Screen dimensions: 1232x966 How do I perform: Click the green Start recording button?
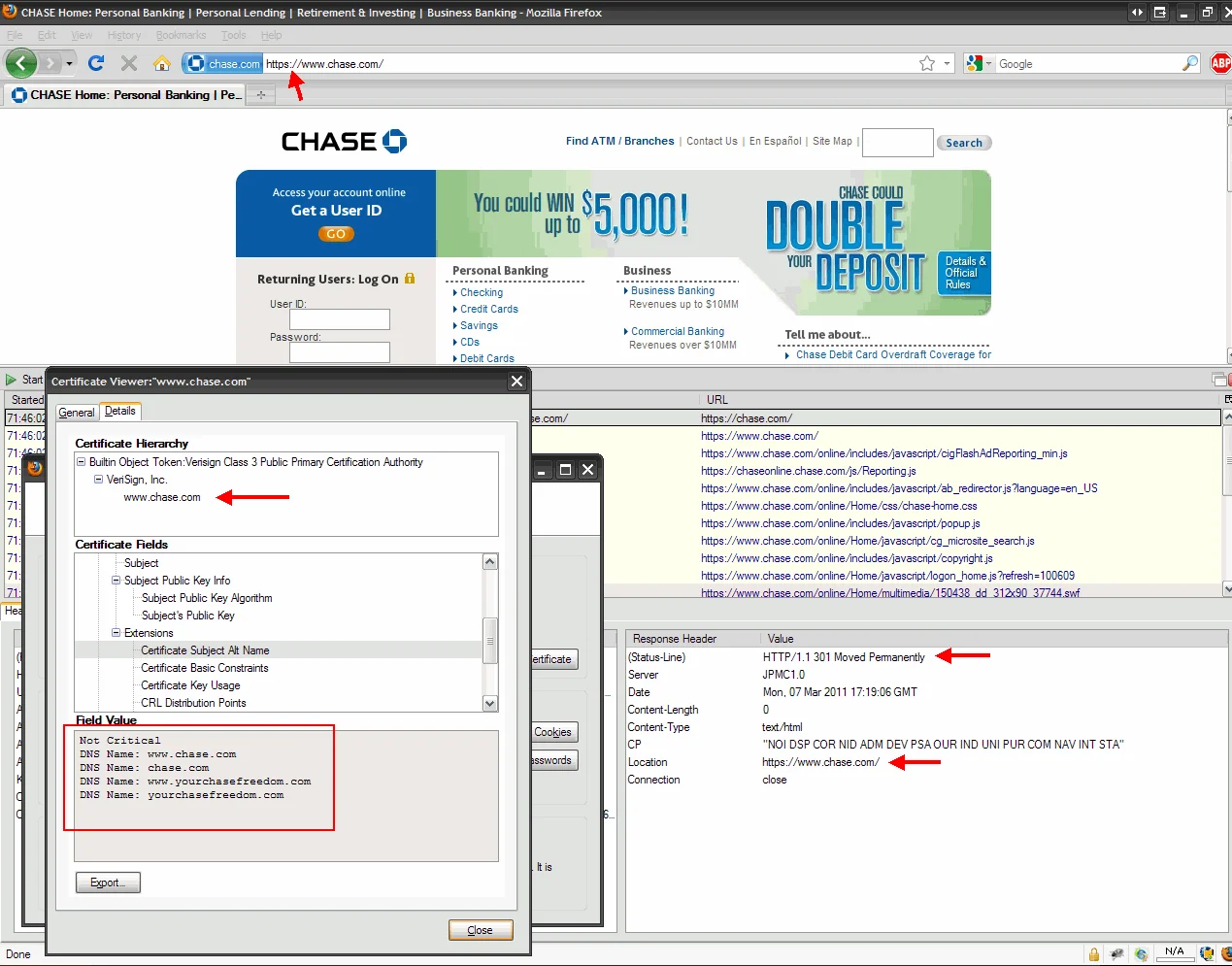click(x=23, y=380)
